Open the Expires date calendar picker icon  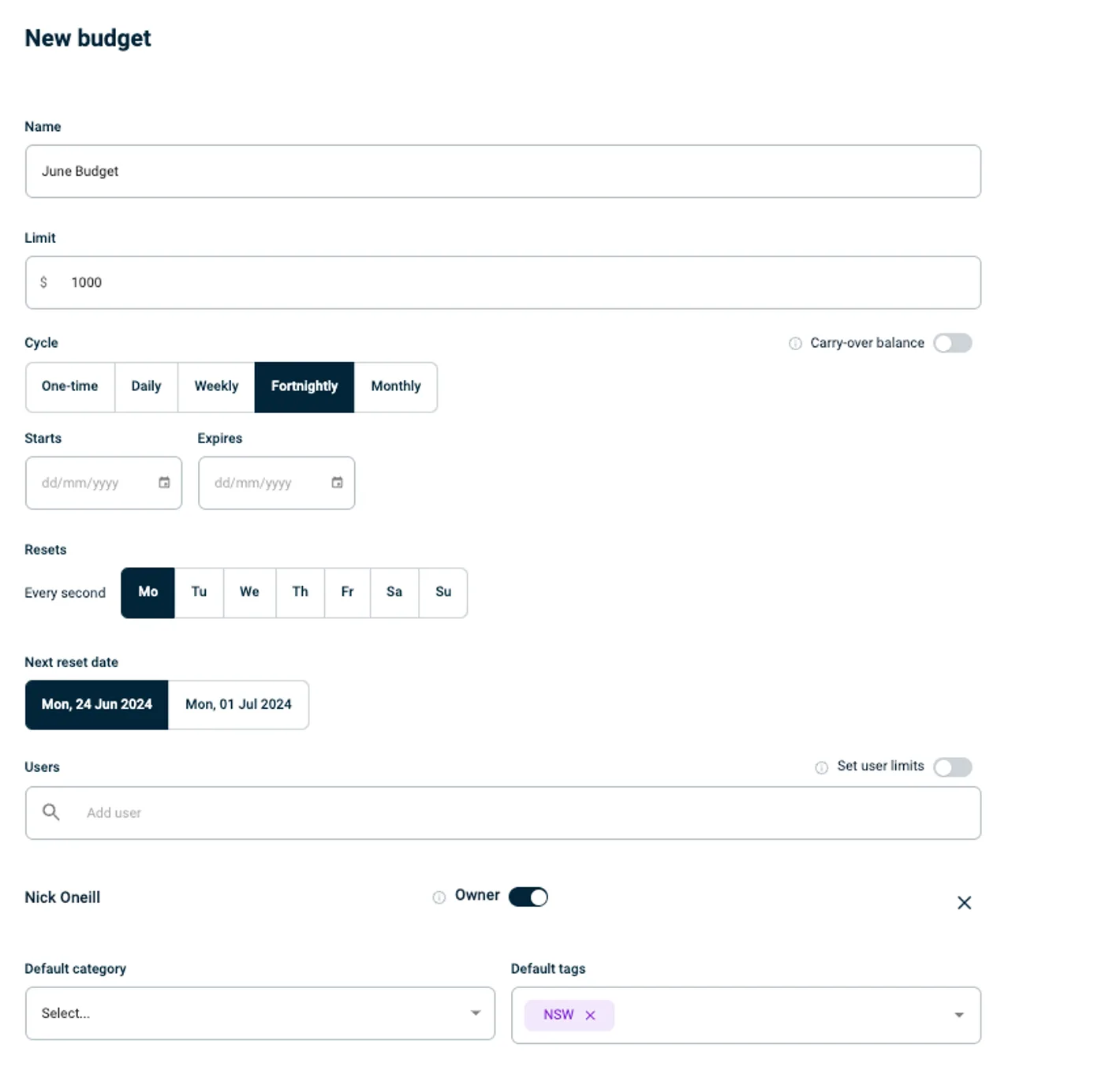pyautogui.click(x=337, y=483)
